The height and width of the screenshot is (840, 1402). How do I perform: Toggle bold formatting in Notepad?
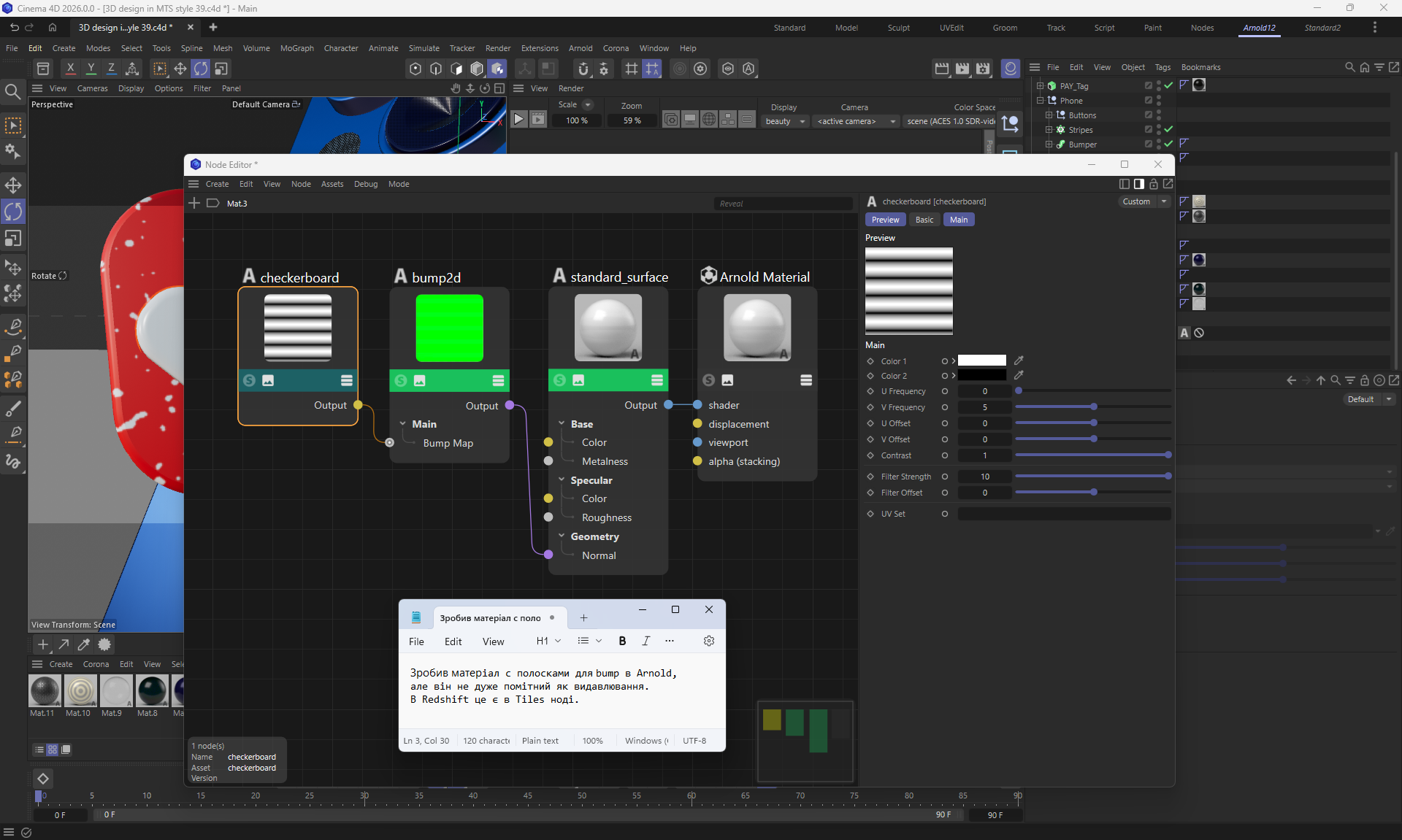[622, 641]
